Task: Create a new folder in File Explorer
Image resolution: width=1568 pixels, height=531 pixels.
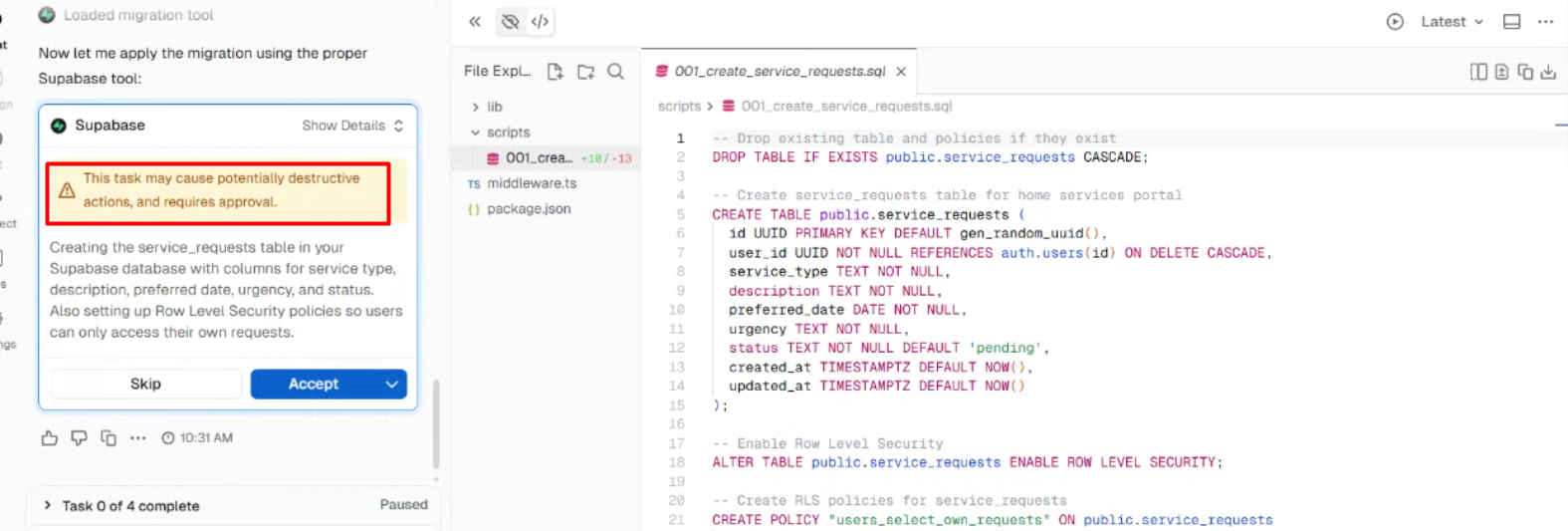Action: pos(585,72)
